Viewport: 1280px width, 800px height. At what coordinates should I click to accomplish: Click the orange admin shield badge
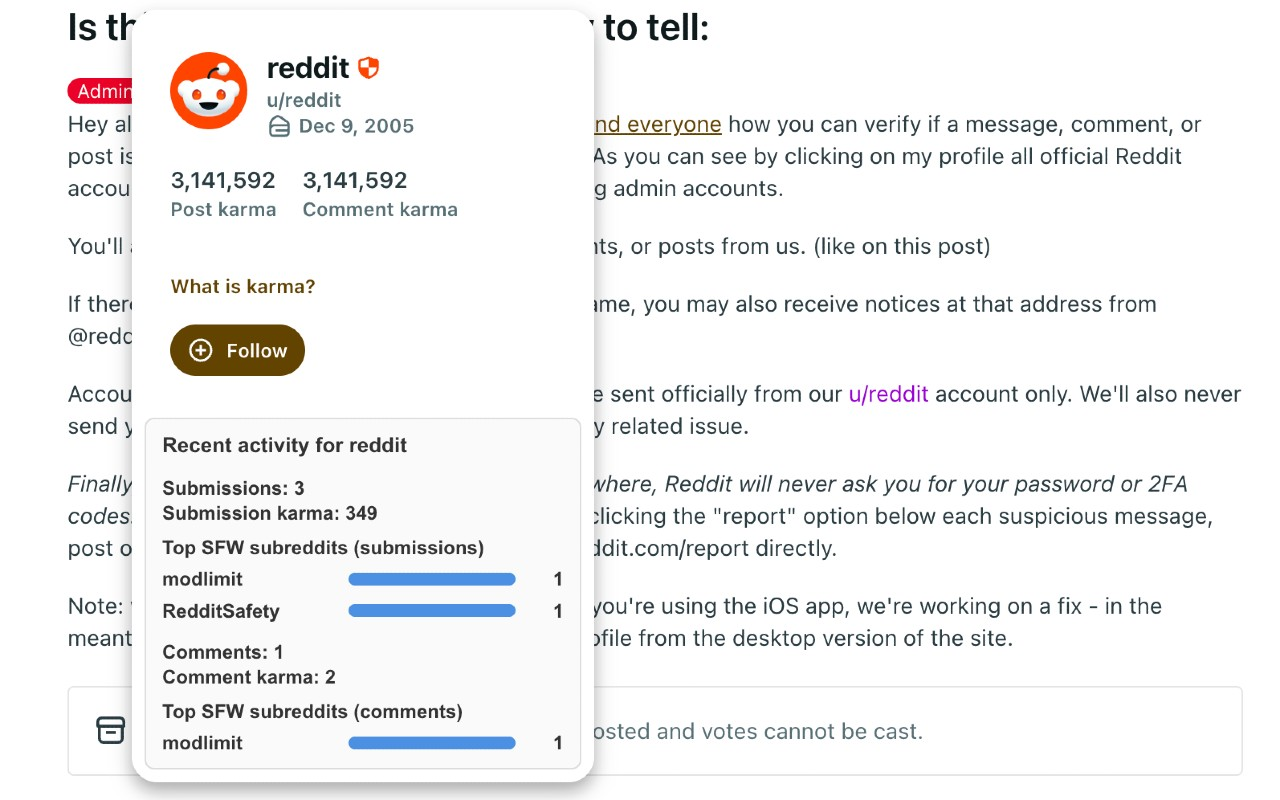(368, 68)
